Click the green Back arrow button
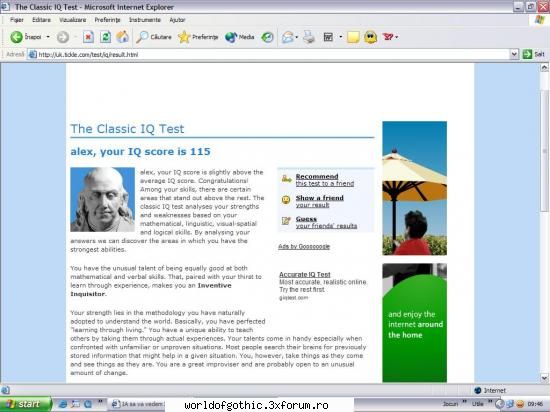550x412 pixels. tap(16, 37)
